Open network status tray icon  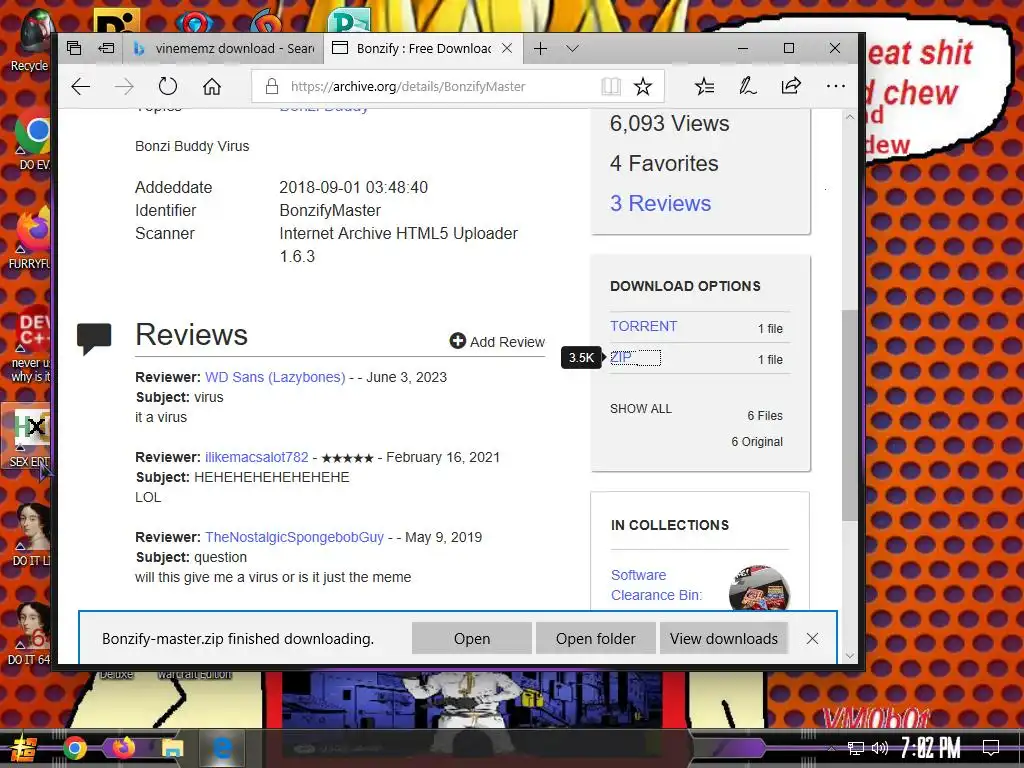856,748
